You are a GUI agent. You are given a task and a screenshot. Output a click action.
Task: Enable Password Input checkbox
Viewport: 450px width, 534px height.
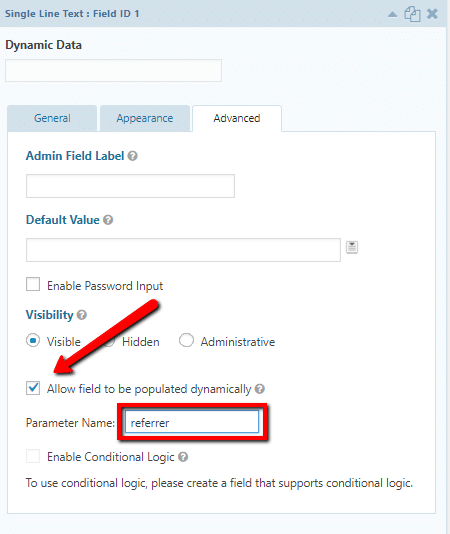(33, 284)
